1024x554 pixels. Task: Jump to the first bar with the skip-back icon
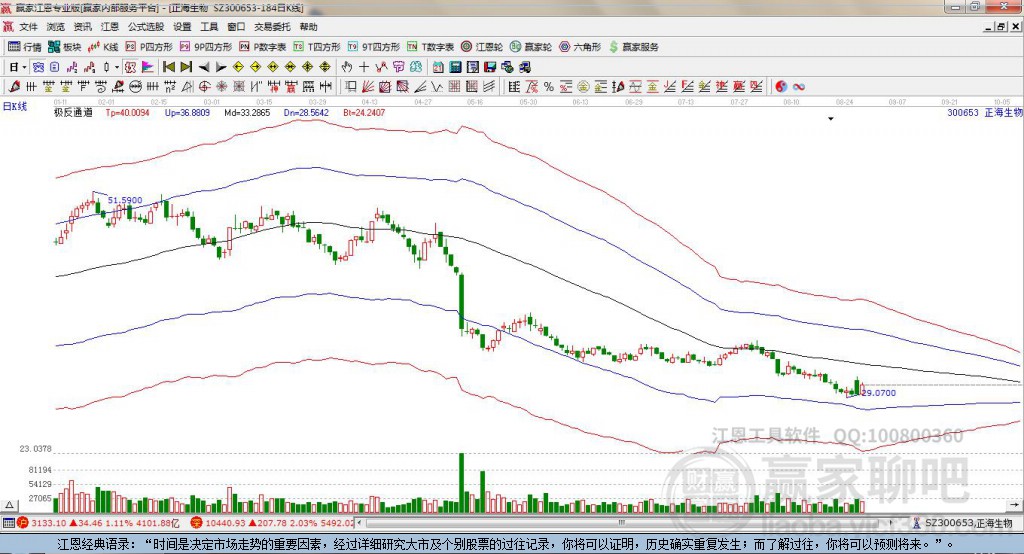169,67
